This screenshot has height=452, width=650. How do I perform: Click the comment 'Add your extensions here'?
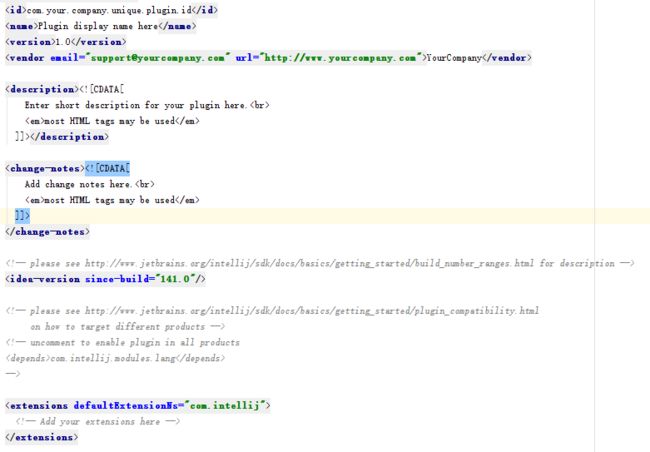100,421
